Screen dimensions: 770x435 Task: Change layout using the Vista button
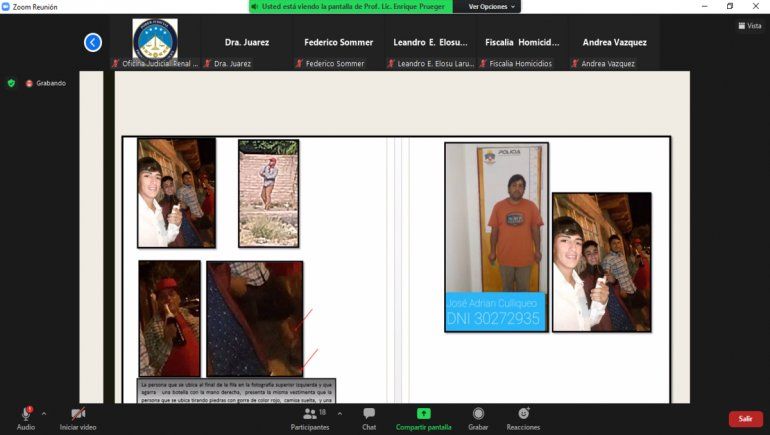pyautogui.click(x=749, y=26)
